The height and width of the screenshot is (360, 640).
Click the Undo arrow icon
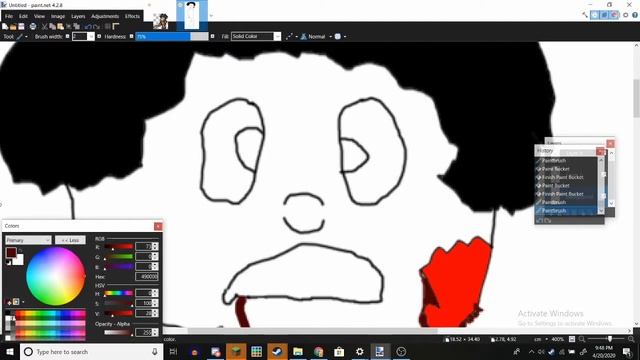(88, 27)
